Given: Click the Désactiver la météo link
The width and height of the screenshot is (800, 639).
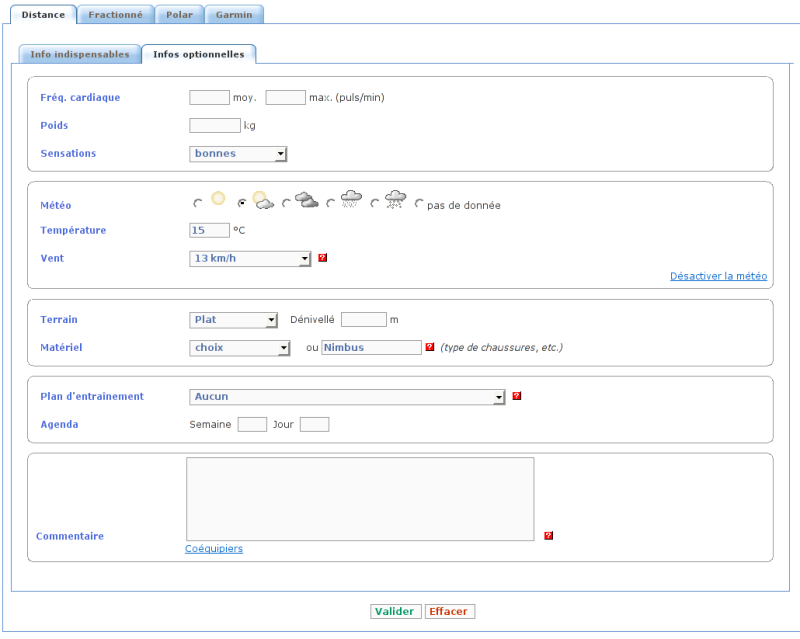Looking at the screenshot, I should click(718, 276).
